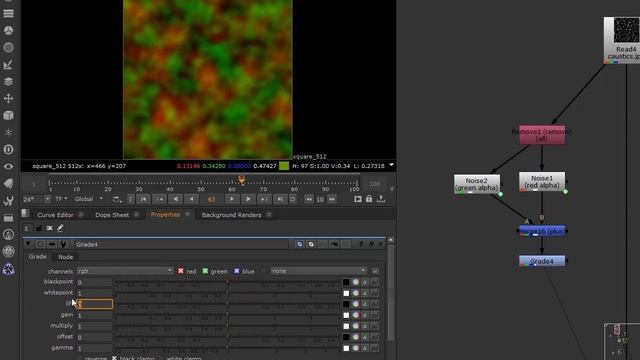Click the blackpoint black color swatch

click(x=346, y=282)
